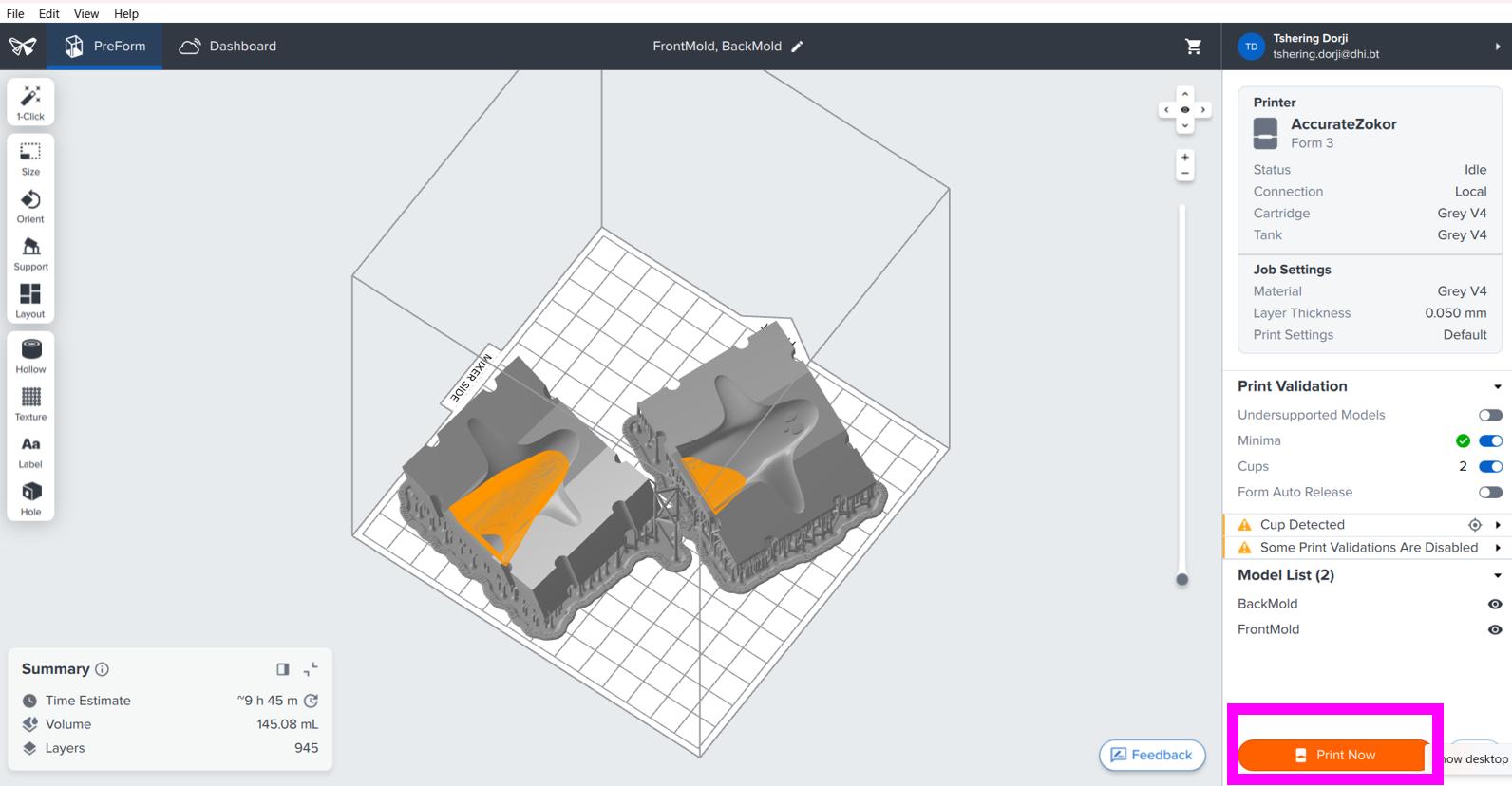Toggle the Summary side panel layout icon
Screen dimensions: 1512x786
coord(283,669)
